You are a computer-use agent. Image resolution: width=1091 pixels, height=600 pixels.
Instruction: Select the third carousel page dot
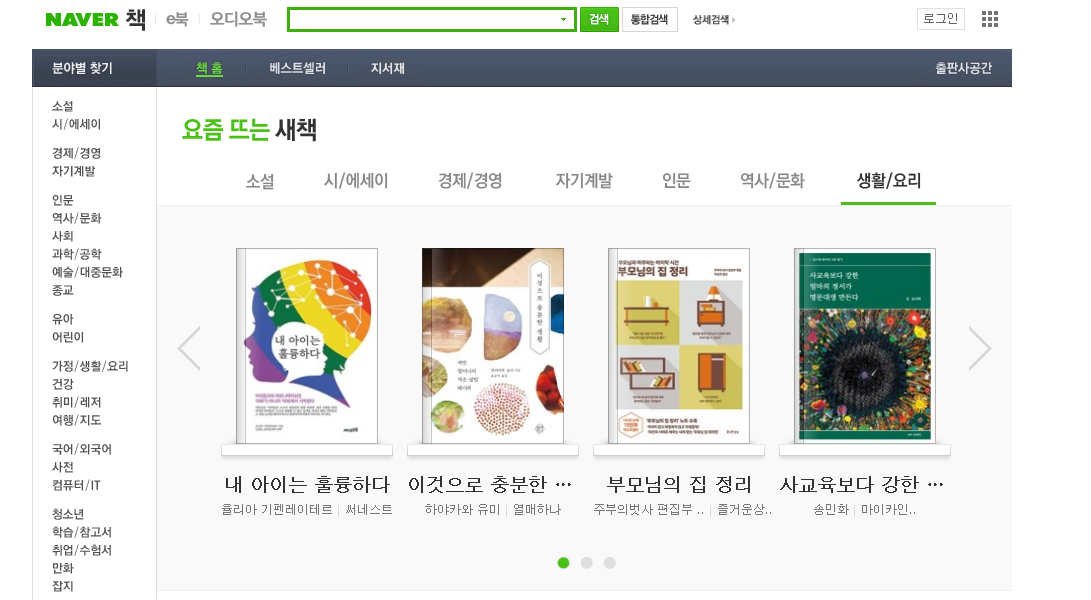point(610,562)
